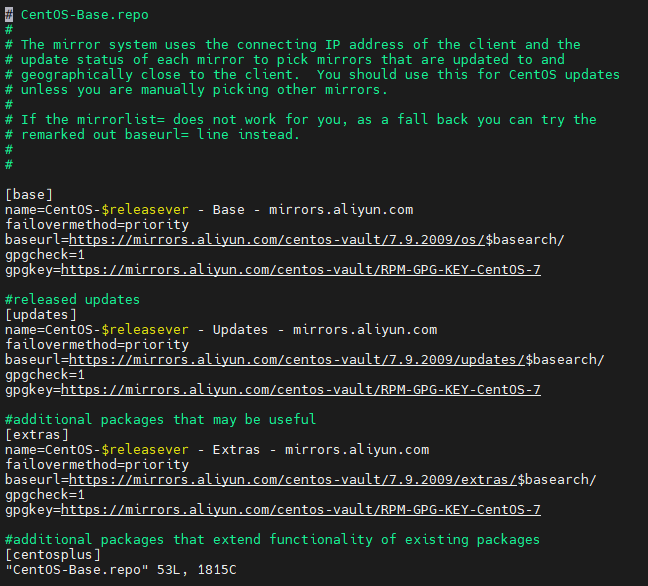Click the "#released updates" comment line
The image size is (648, 586).
73,300
